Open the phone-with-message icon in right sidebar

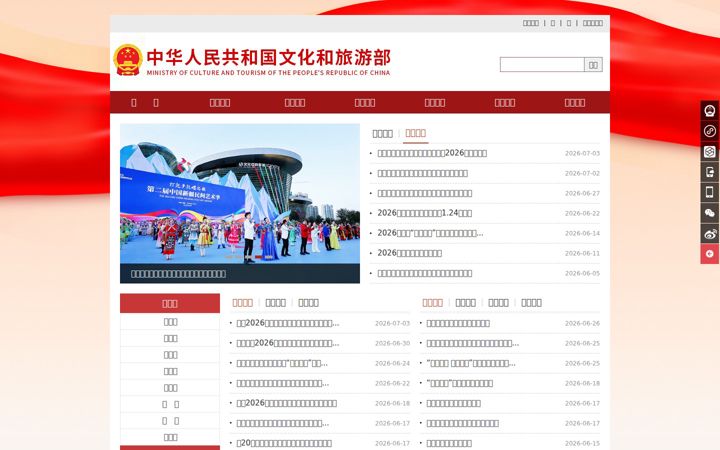pyautogui.click(x=709, y=172)
